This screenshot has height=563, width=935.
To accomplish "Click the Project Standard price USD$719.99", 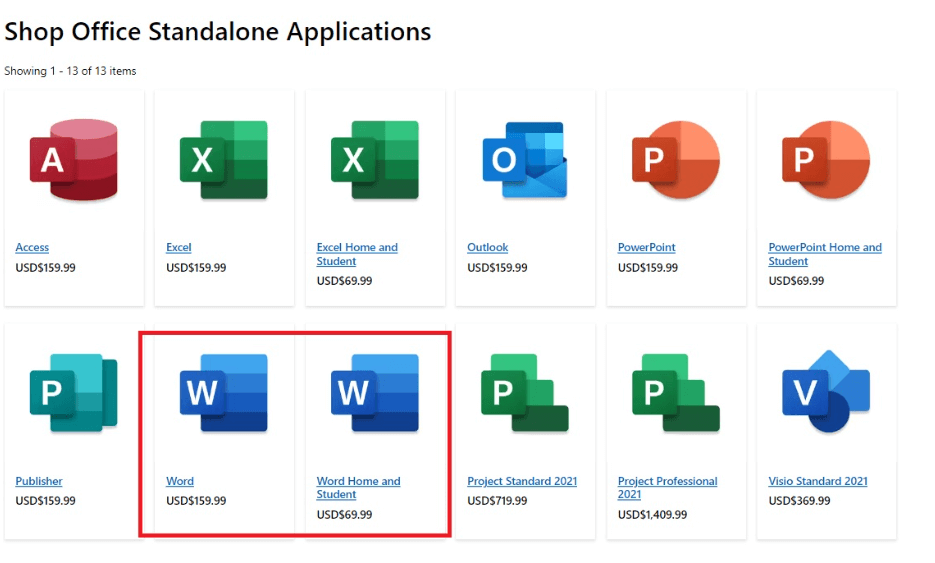I will pos(497,501).
